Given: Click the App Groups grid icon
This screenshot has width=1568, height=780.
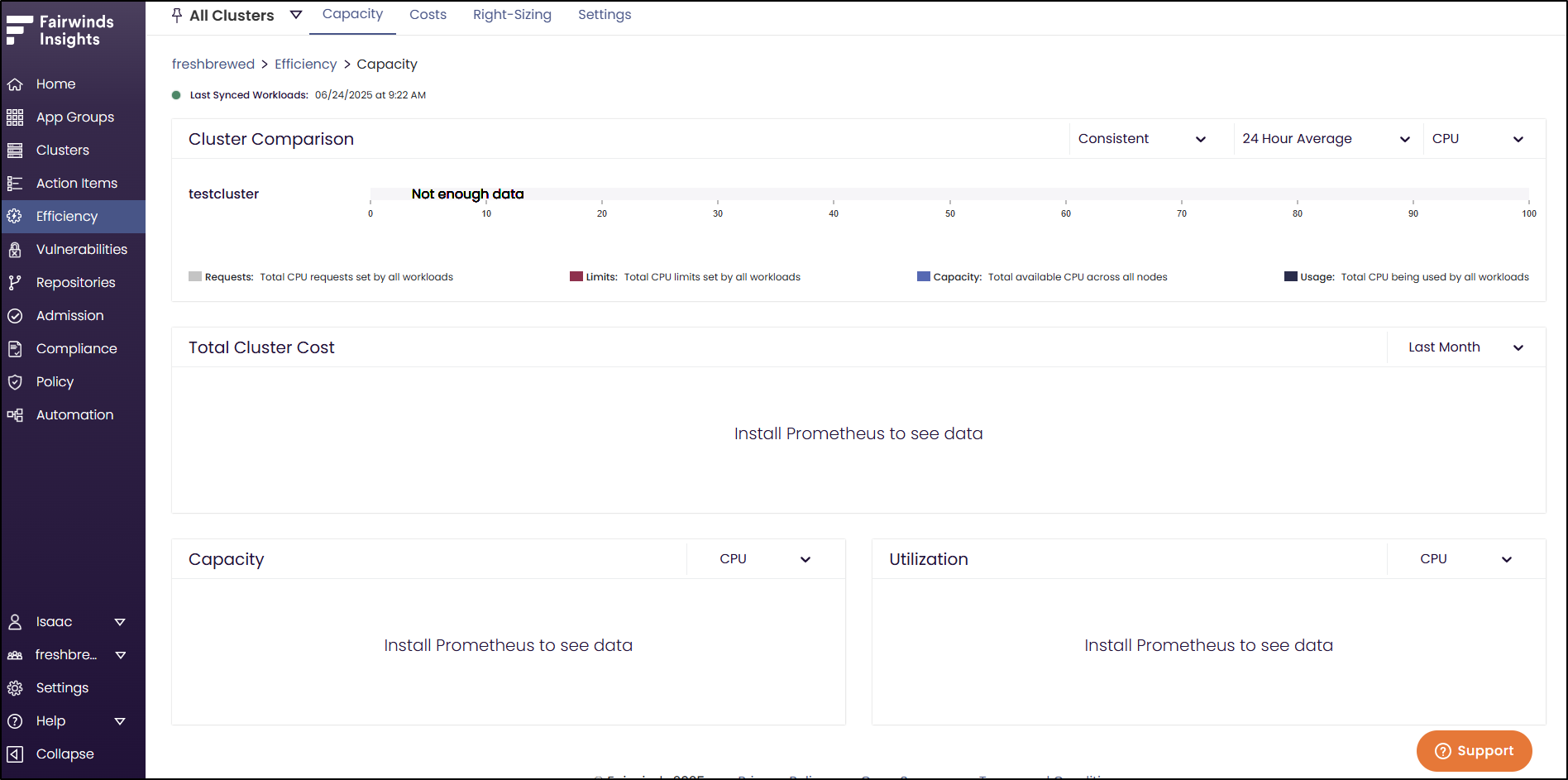Looking at the screenshot, I should coord(15,117).
